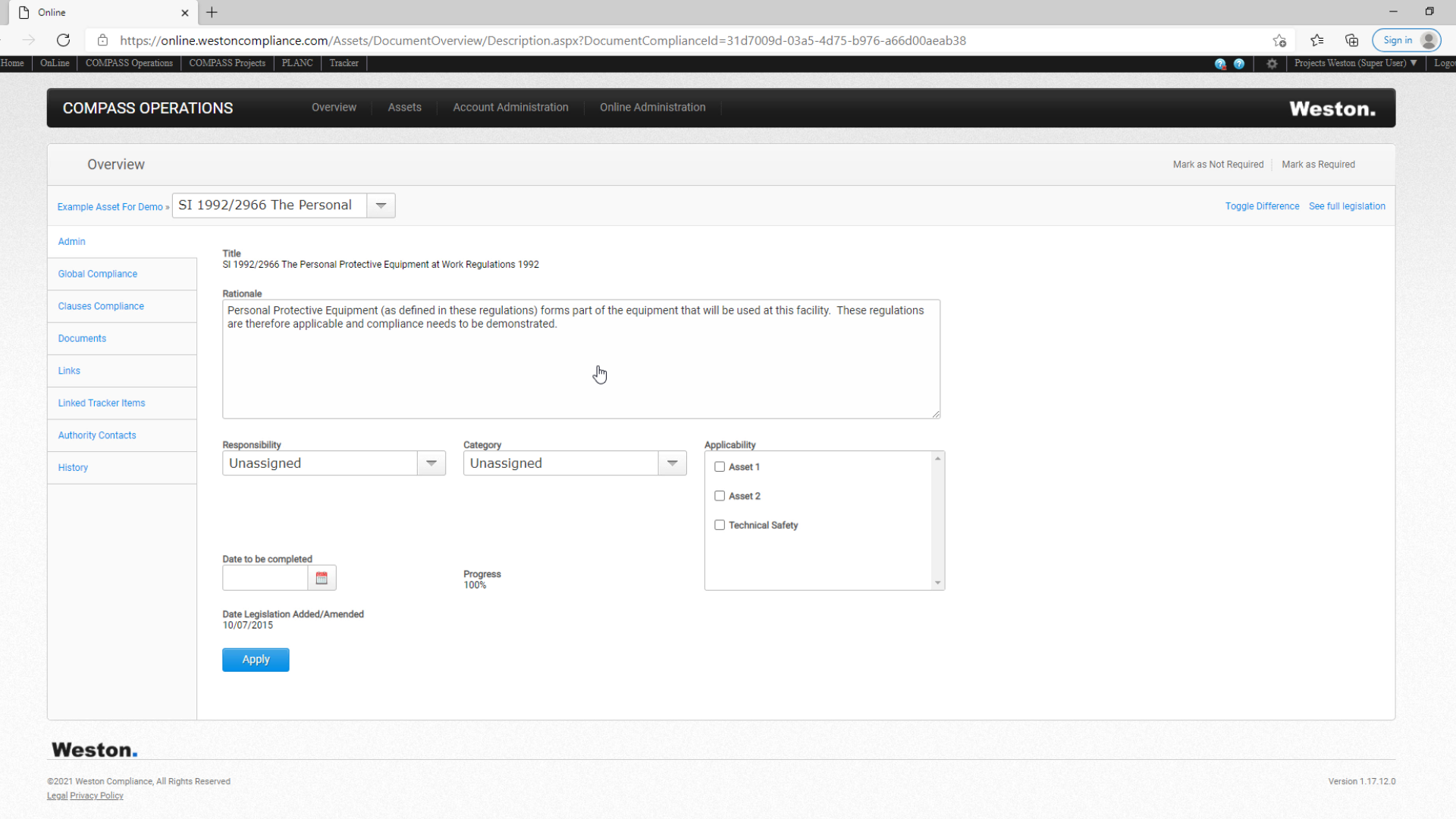Click Sign in browser button
1456x819 pixels.
point(1406,40)
